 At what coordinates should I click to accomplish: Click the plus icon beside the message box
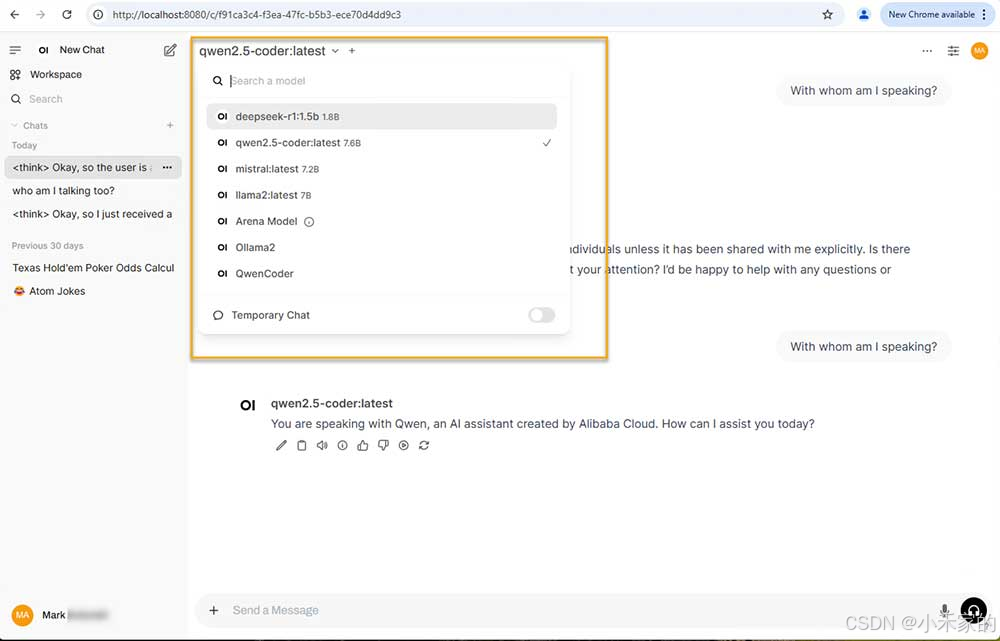pyautogui.click(x=214, y=610)
